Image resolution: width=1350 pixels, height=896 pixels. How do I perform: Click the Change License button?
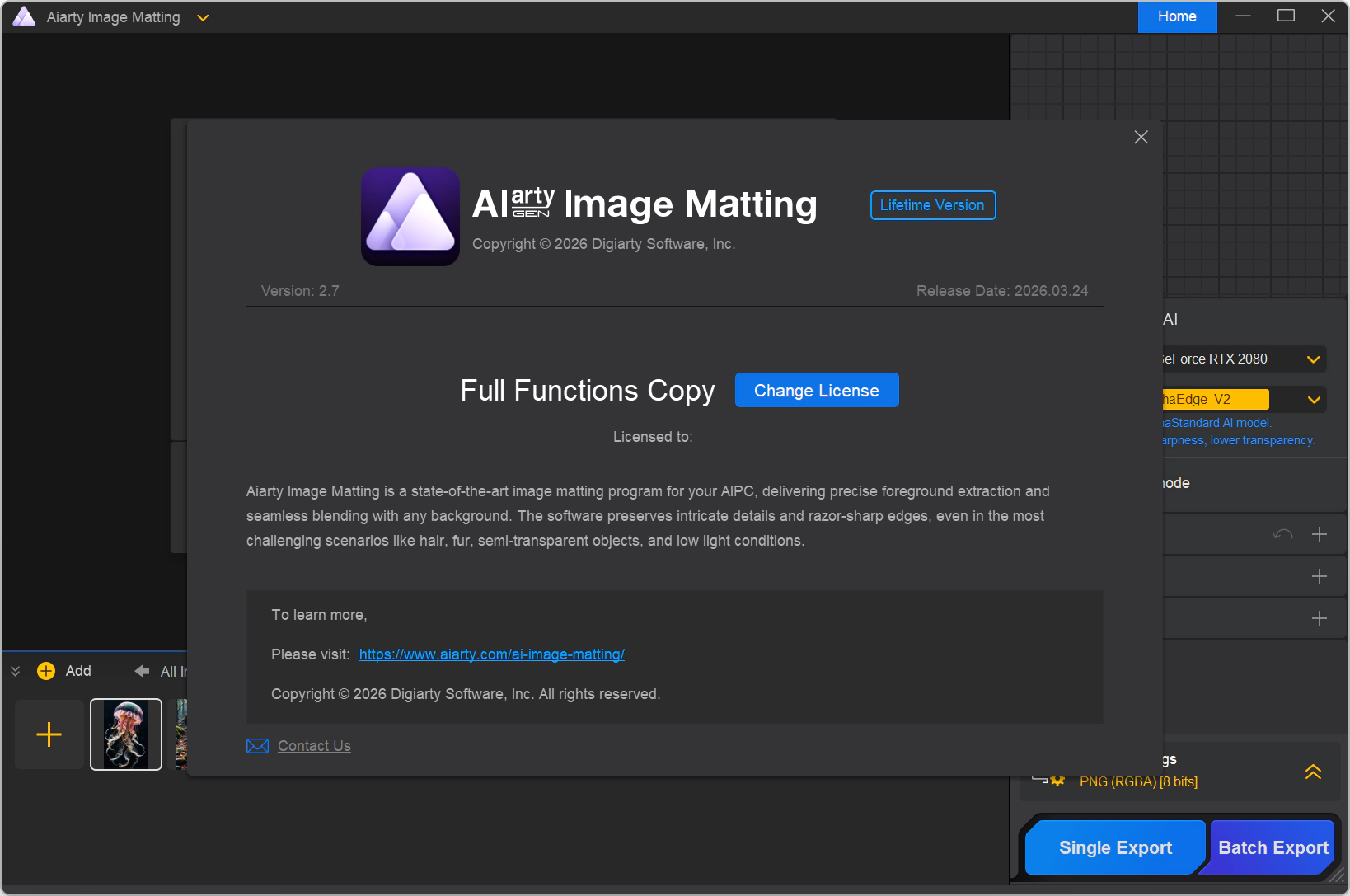point(816,391)
